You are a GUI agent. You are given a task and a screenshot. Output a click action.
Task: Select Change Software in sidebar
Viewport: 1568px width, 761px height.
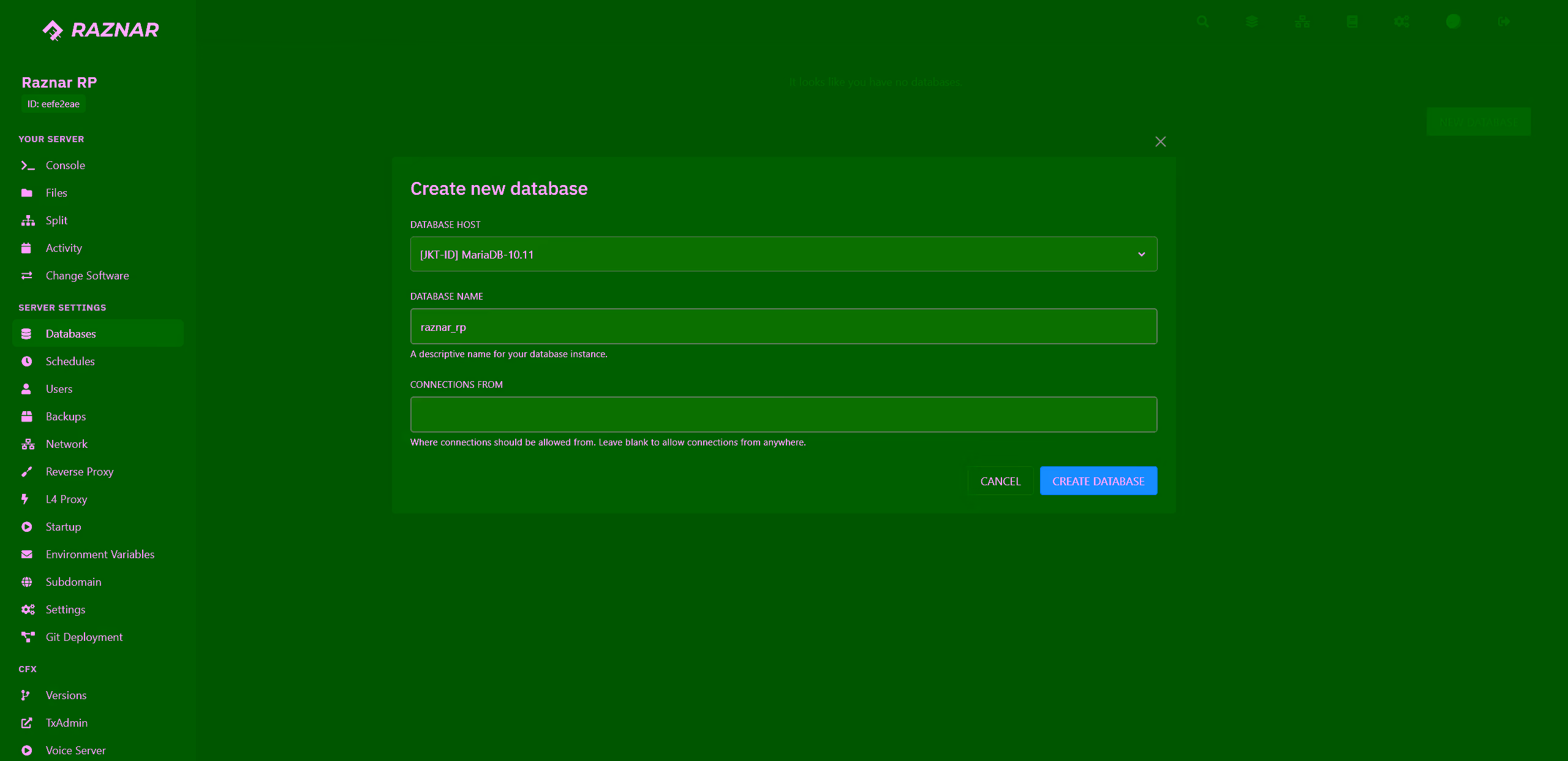98,276
